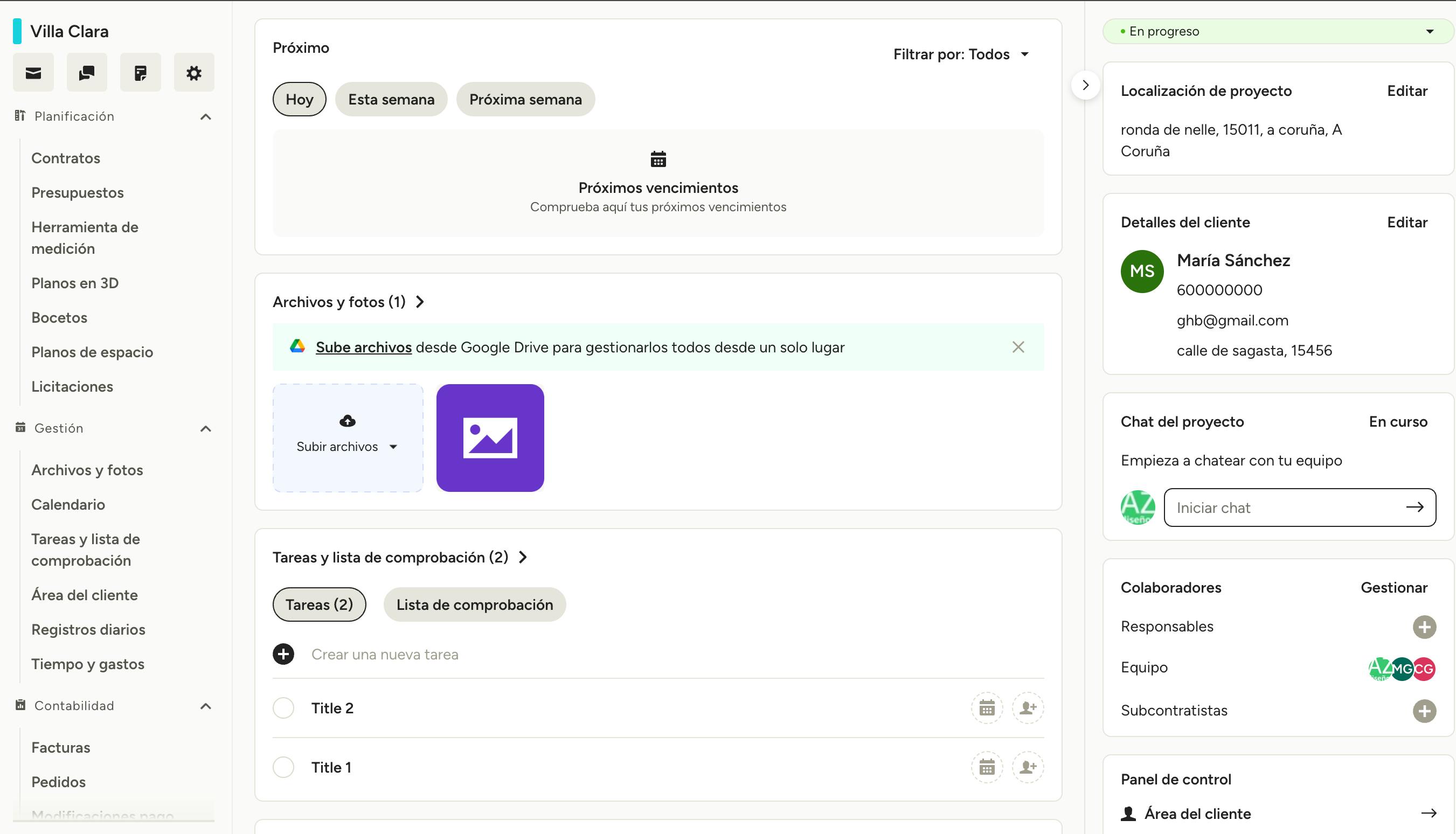This screenshot has height=834, width=1456.
Task: Add Subcontratistas with the plus icon
Action: coord(1424,711)
